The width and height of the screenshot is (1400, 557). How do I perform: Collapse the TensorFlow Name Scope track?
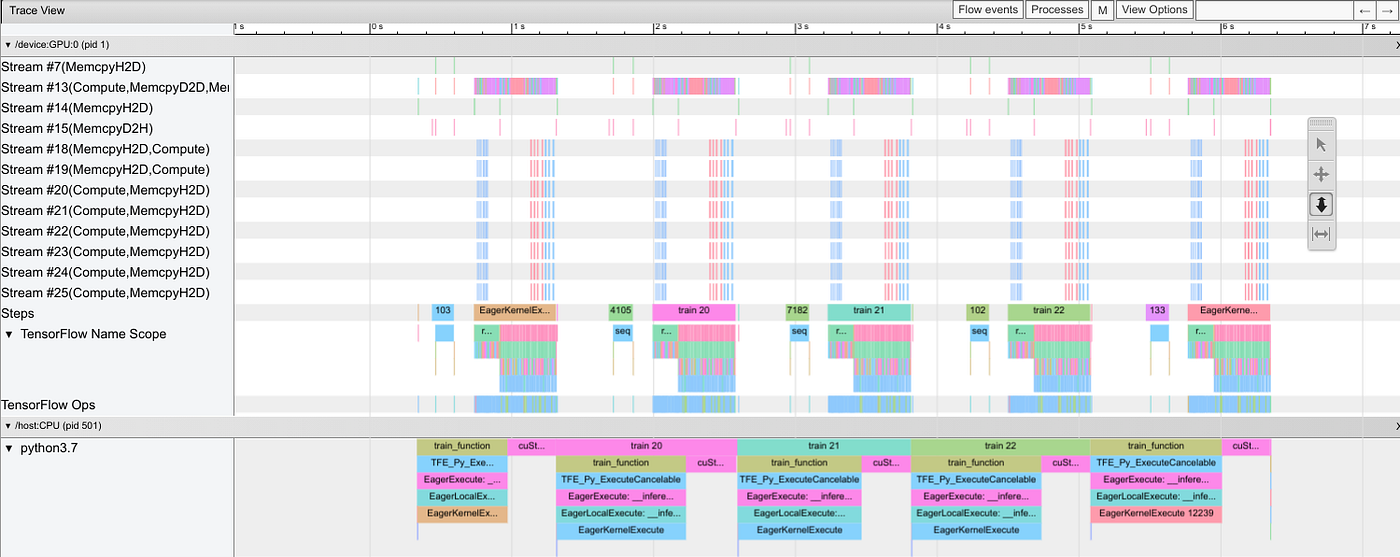click(10, 334)
